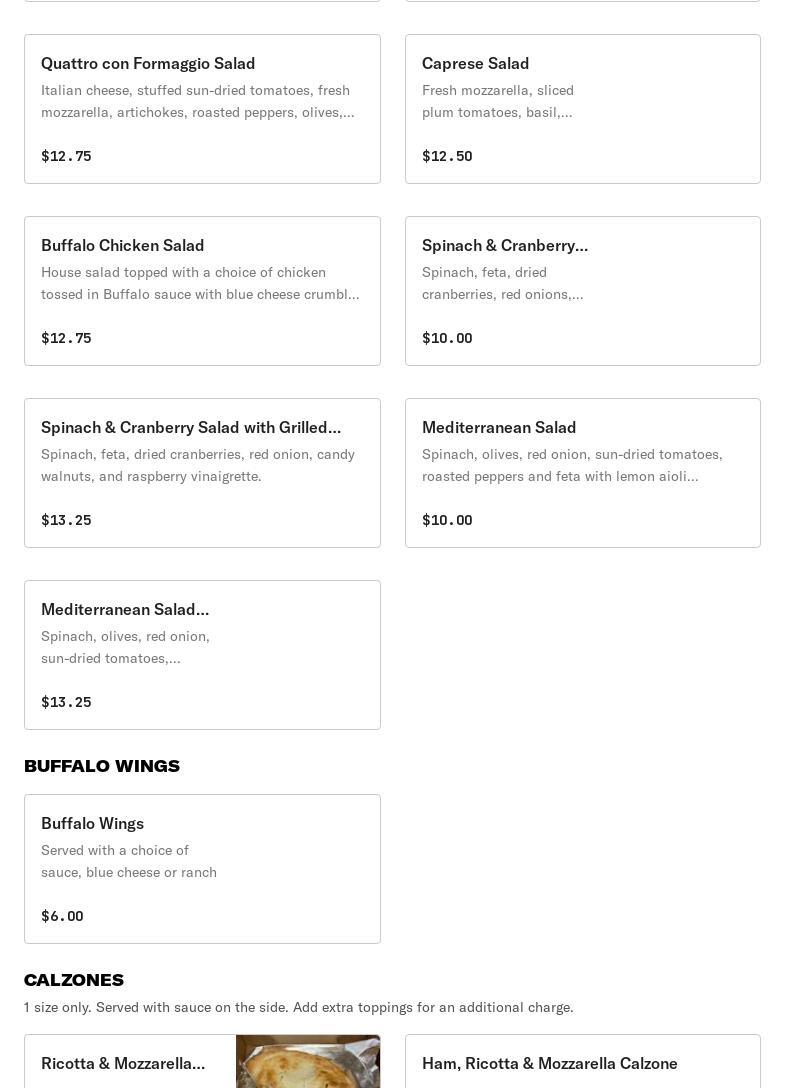Click the Buffalo Wings sauce description
This screenshot has width=785, height=1088.
pos(129,861)
